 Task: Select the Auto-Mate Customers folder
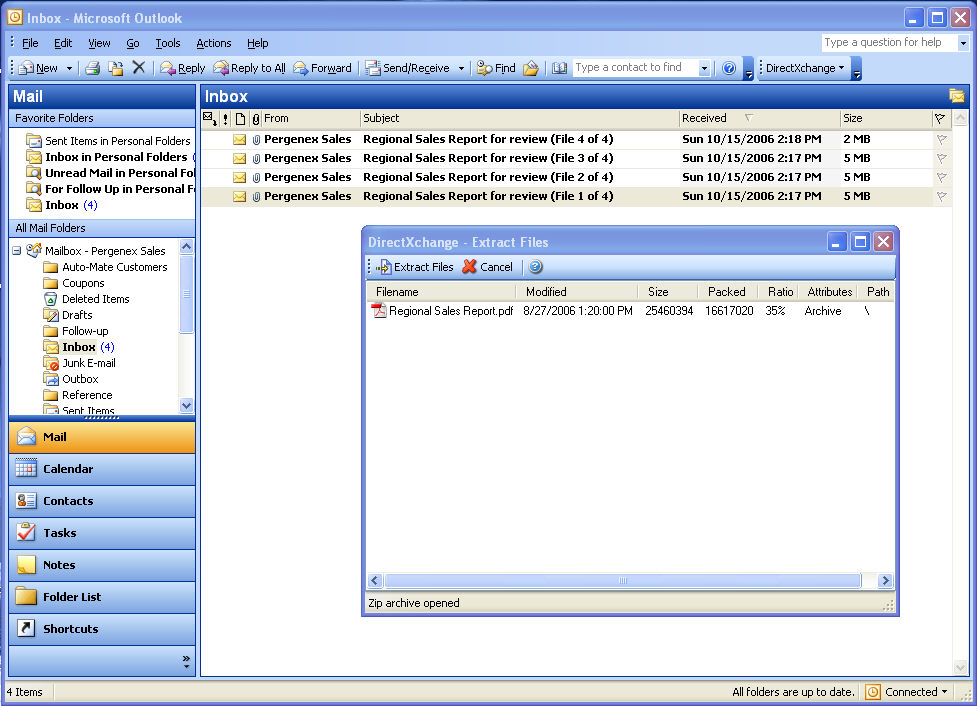[115, 267]
